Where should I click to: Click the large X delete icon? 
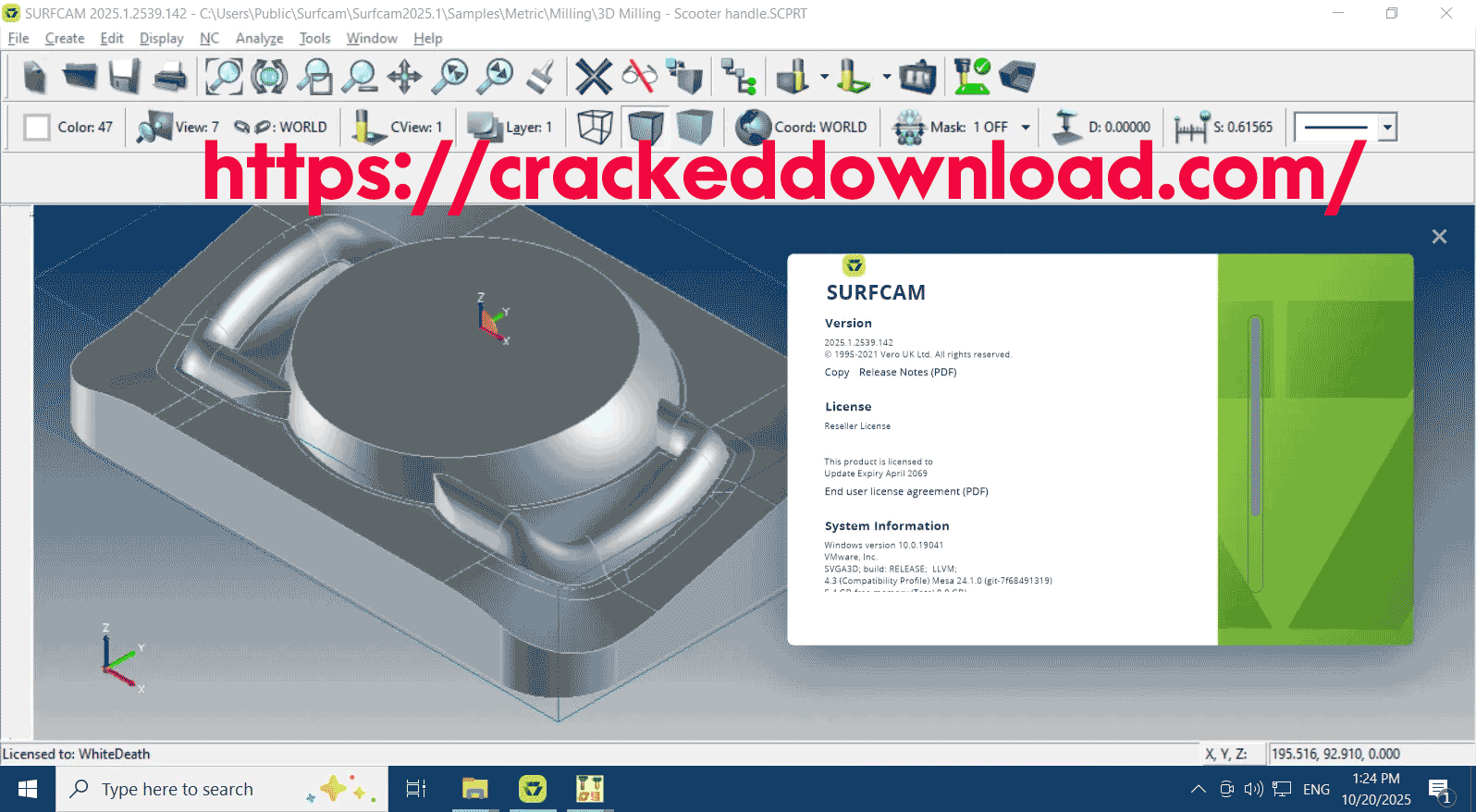[594, 77]
